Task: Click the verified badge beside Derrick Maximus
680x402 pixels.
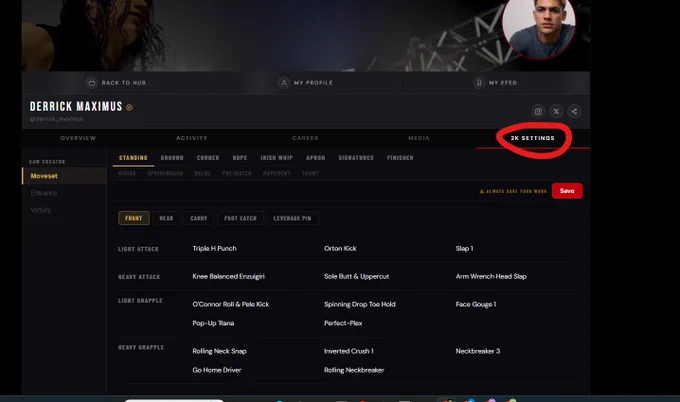Action: pyautogui.click(x=129, y=107)
